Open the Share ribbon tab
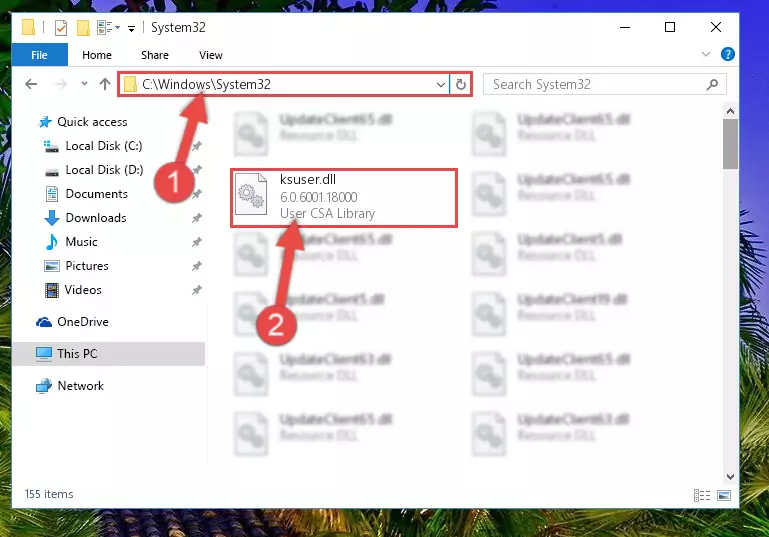Viewport: 769px width, 537px height. pos(154,55)
